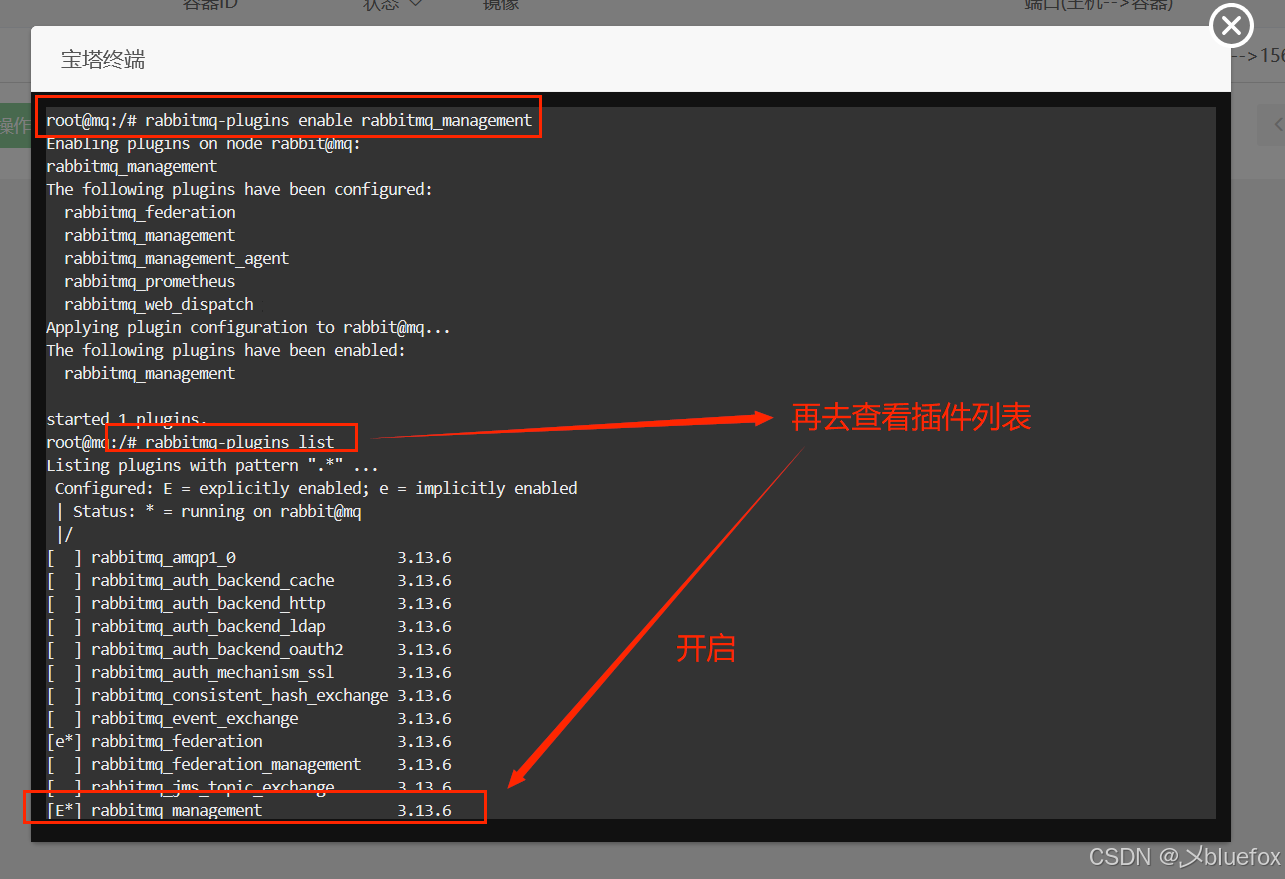The width and height of the screenshot is (1285, 879).
Task: Click rabbitmq_prometheus in the configured list
Action: tap(150, 282)
